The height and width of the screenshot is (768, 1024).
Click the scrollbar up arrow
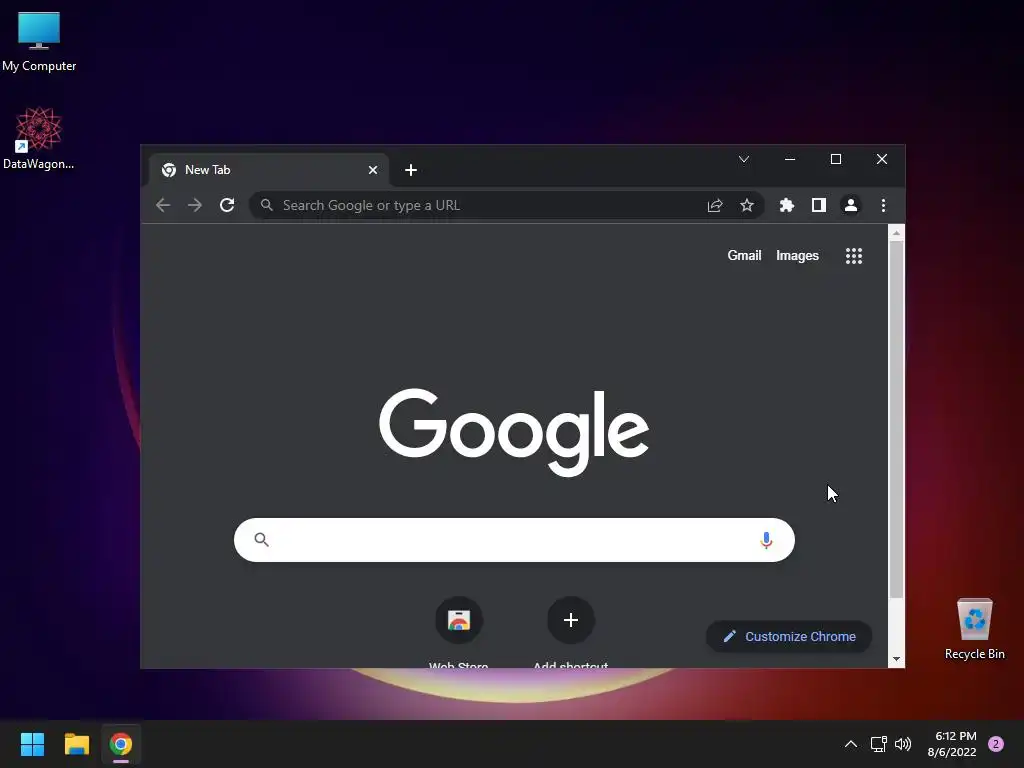coord(897,232)
